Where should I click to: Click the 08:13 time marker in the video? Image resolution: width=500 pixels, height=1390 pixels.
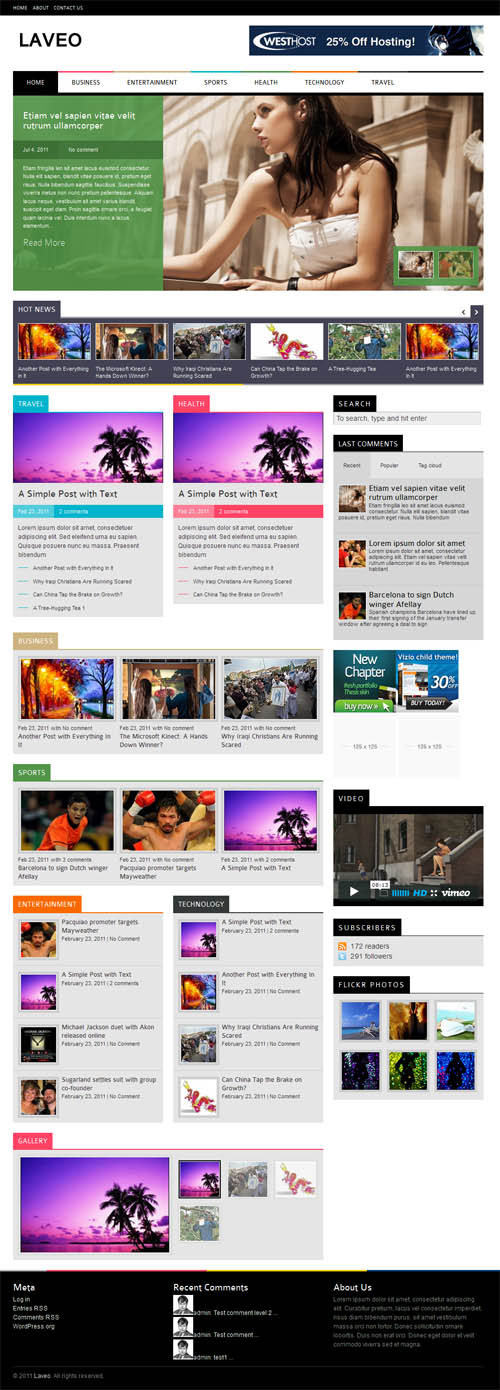click(x=380, y=884)
